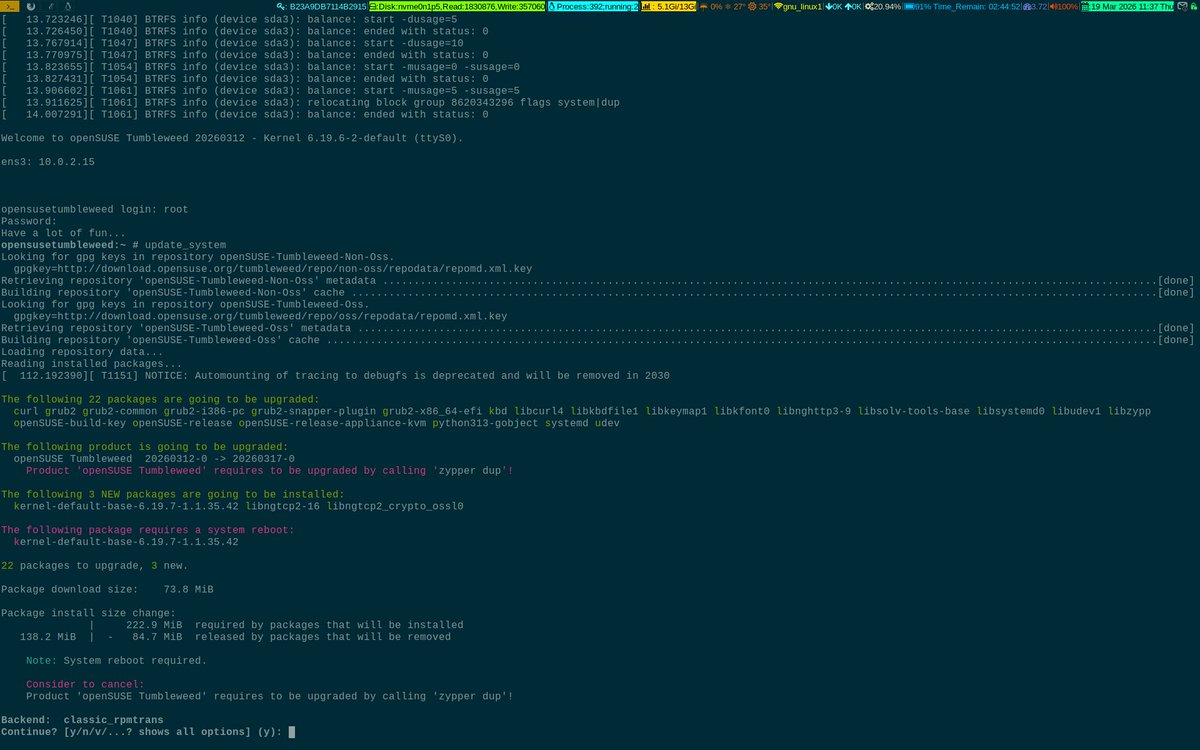The image size is (1200, 750).
Task: Click the memory usage 5.1Gi/13Gi block
Action: point(667,6)
